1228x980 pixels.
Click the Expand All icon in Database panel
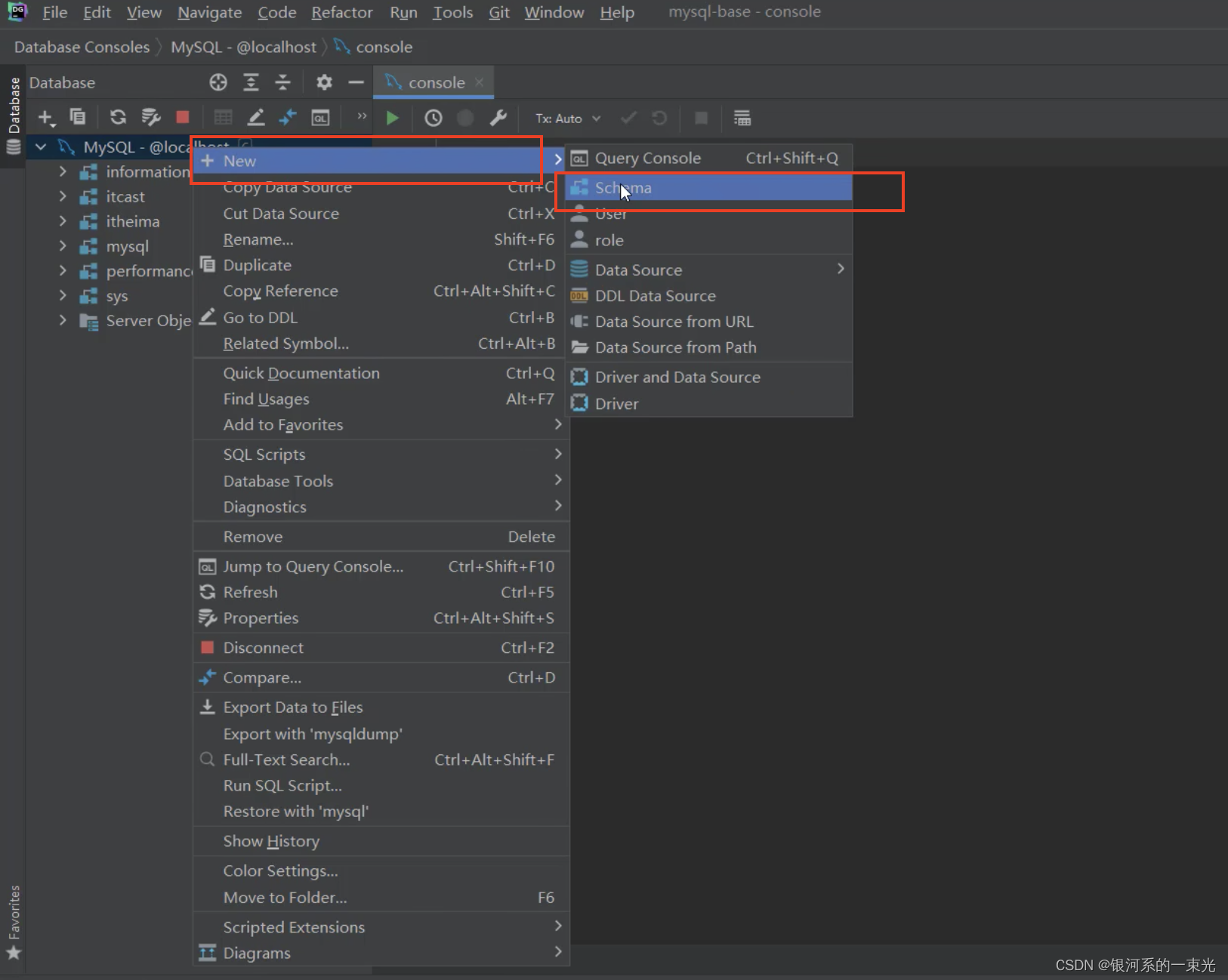(251, 82)
